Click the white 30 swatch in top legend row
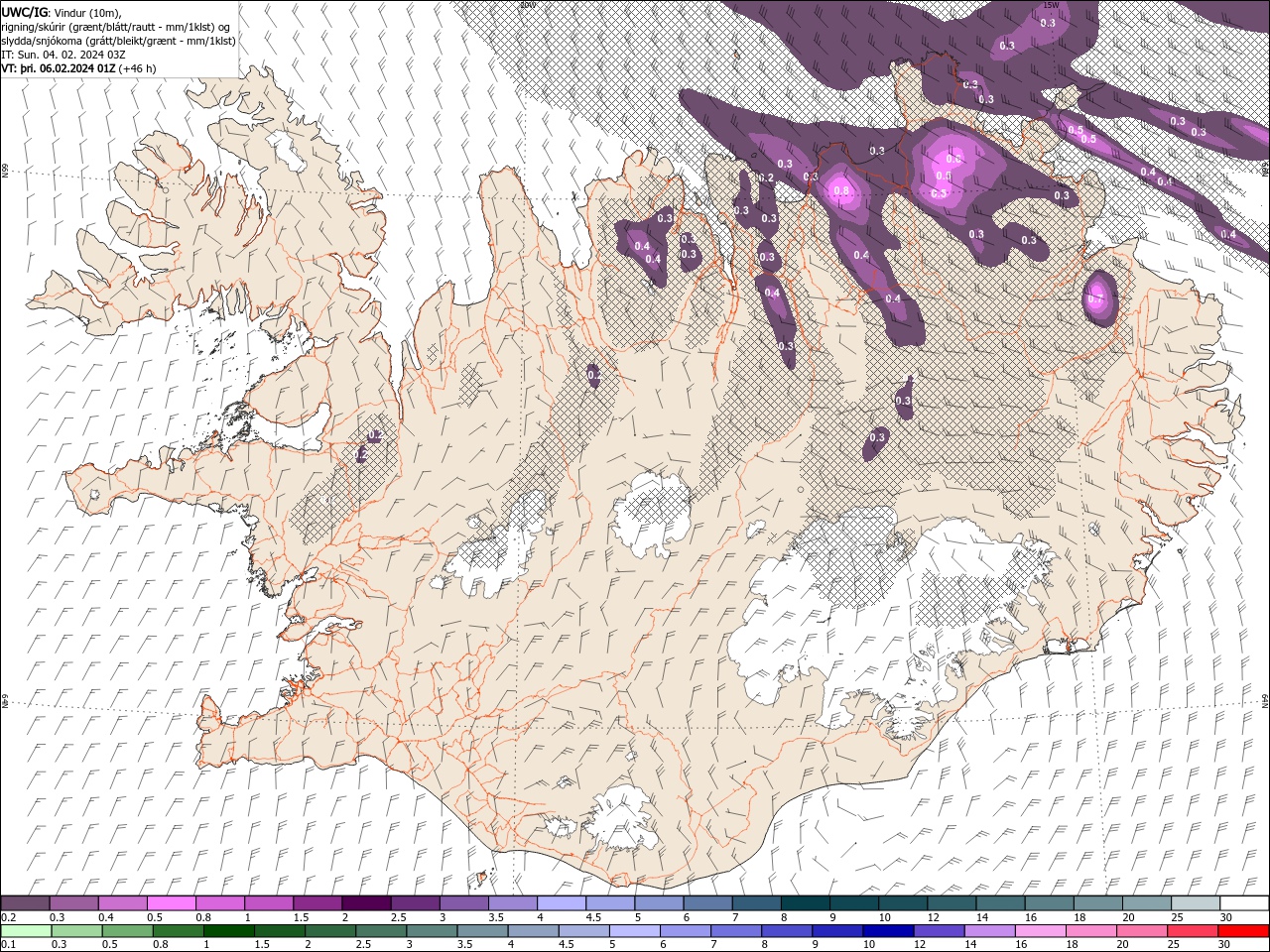 pyautogui.click(x=1244, y=903)
